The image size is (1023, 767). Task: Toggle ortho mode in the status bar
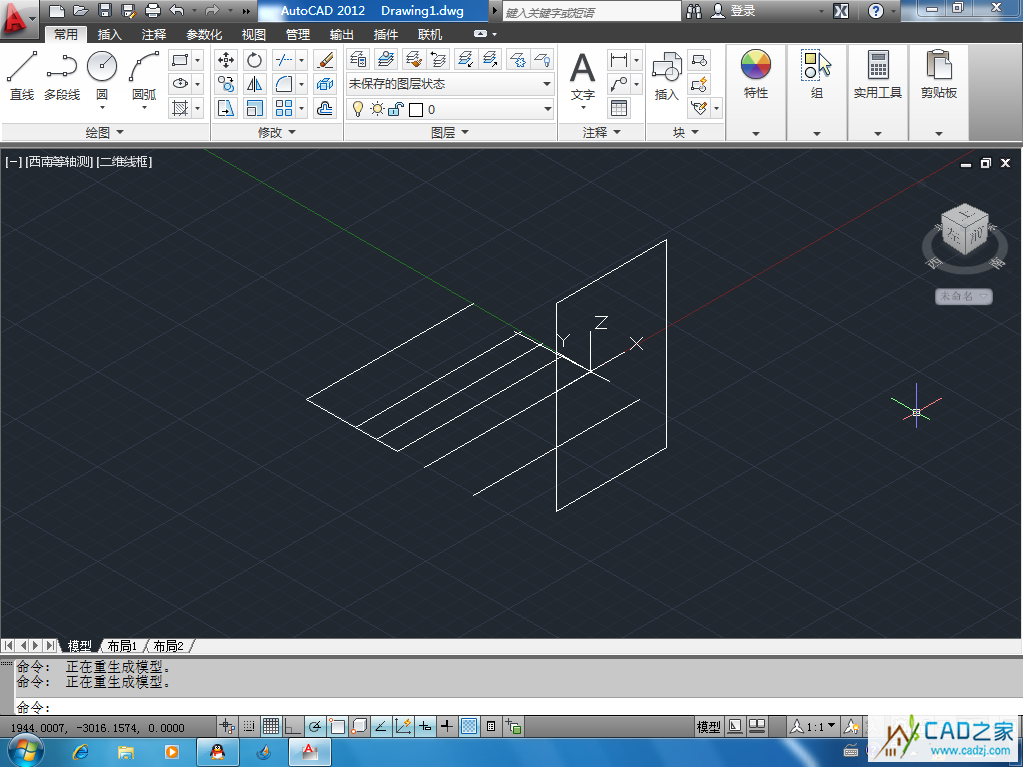point(292,727)
